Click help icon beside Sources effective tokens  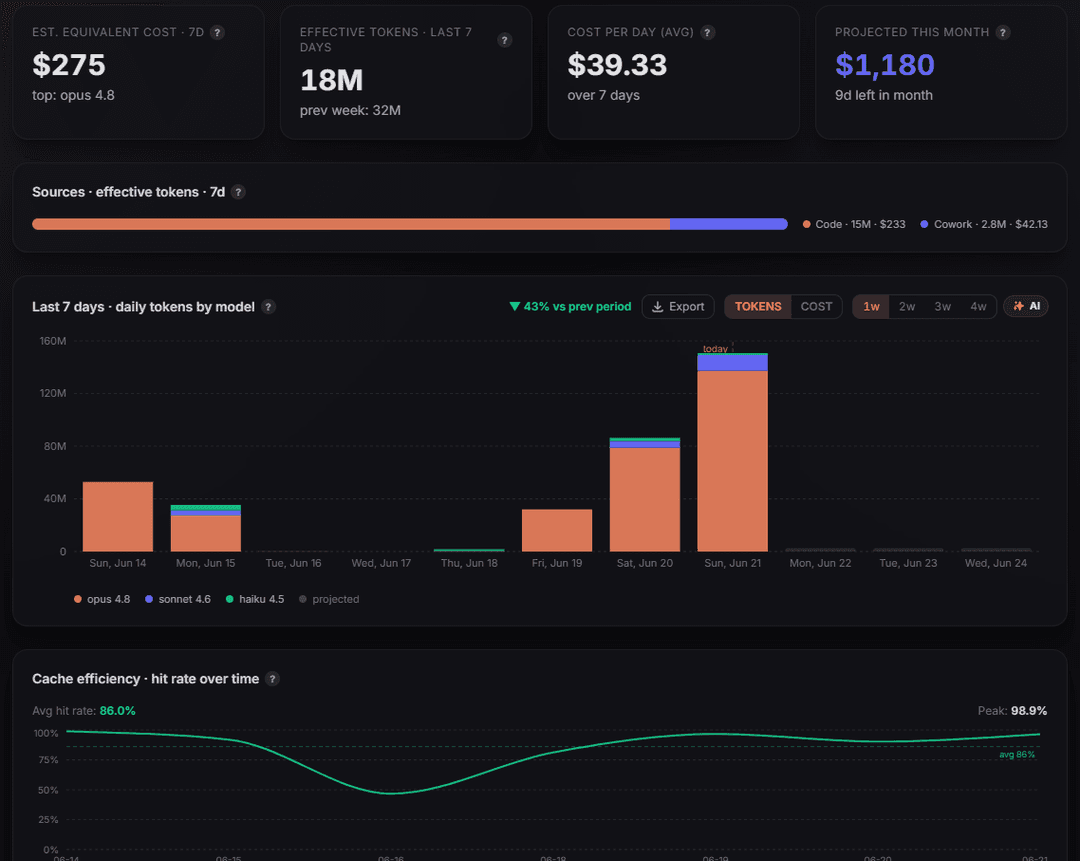pos(238,192)
